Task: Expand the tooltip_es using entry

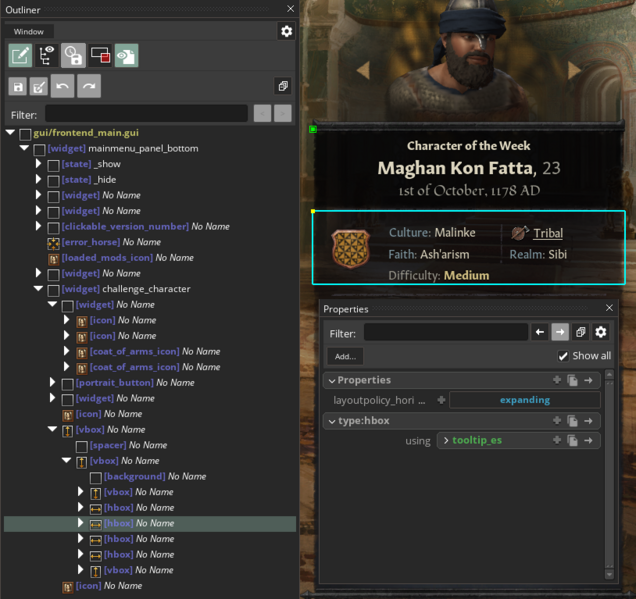Action: [x=445, y=440]
